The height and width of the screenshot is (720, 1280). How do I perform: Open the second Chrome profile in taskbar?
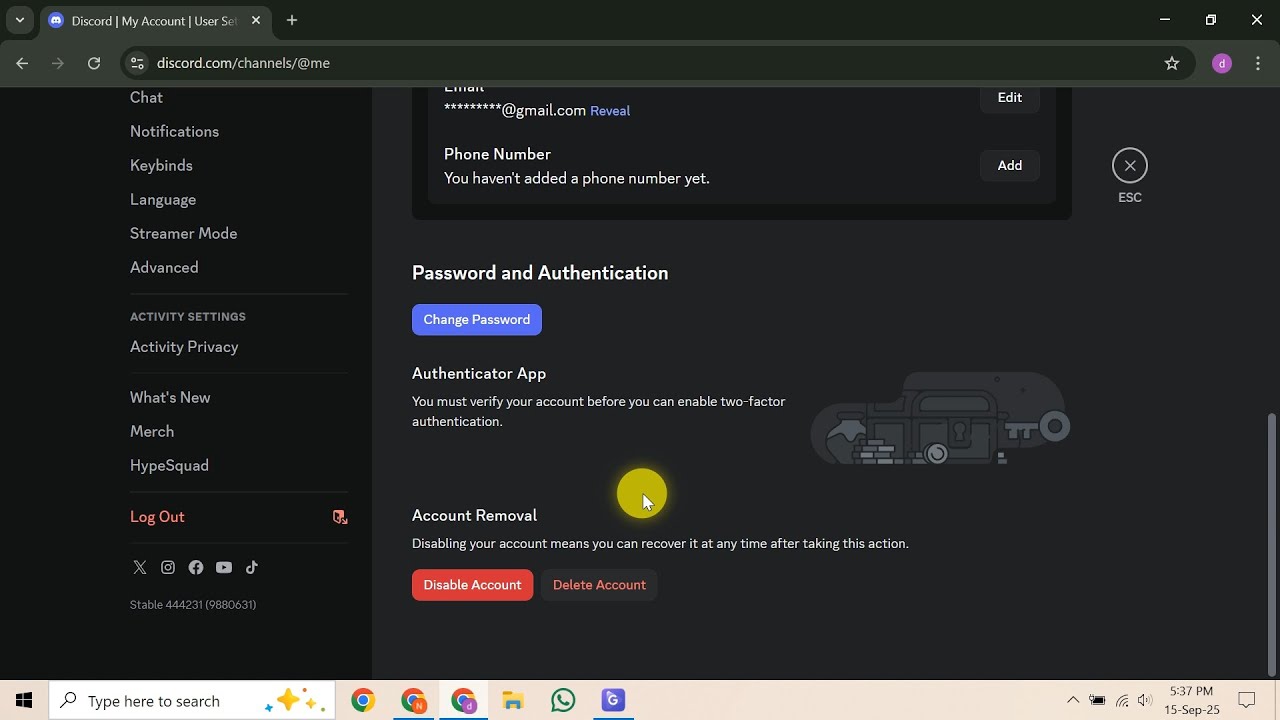pos(413,700)
